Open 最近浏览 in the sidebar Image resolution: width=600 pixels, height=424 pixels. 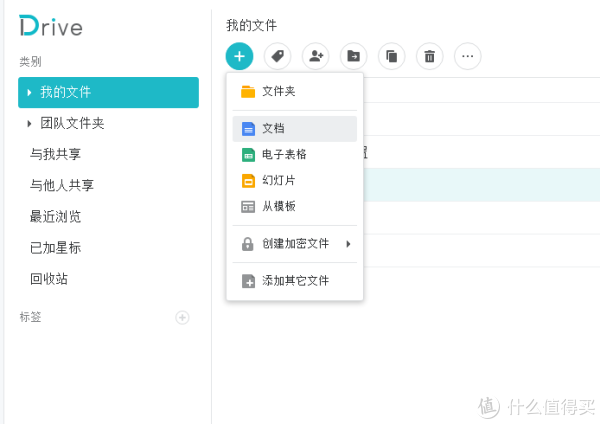point(56,216)
